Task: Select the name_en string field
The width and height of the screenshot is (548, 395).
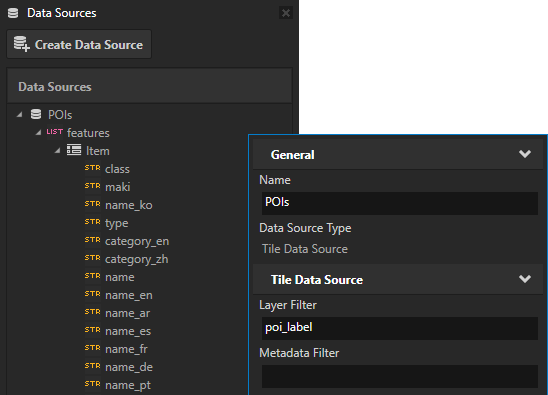Action: click(129, 295)
